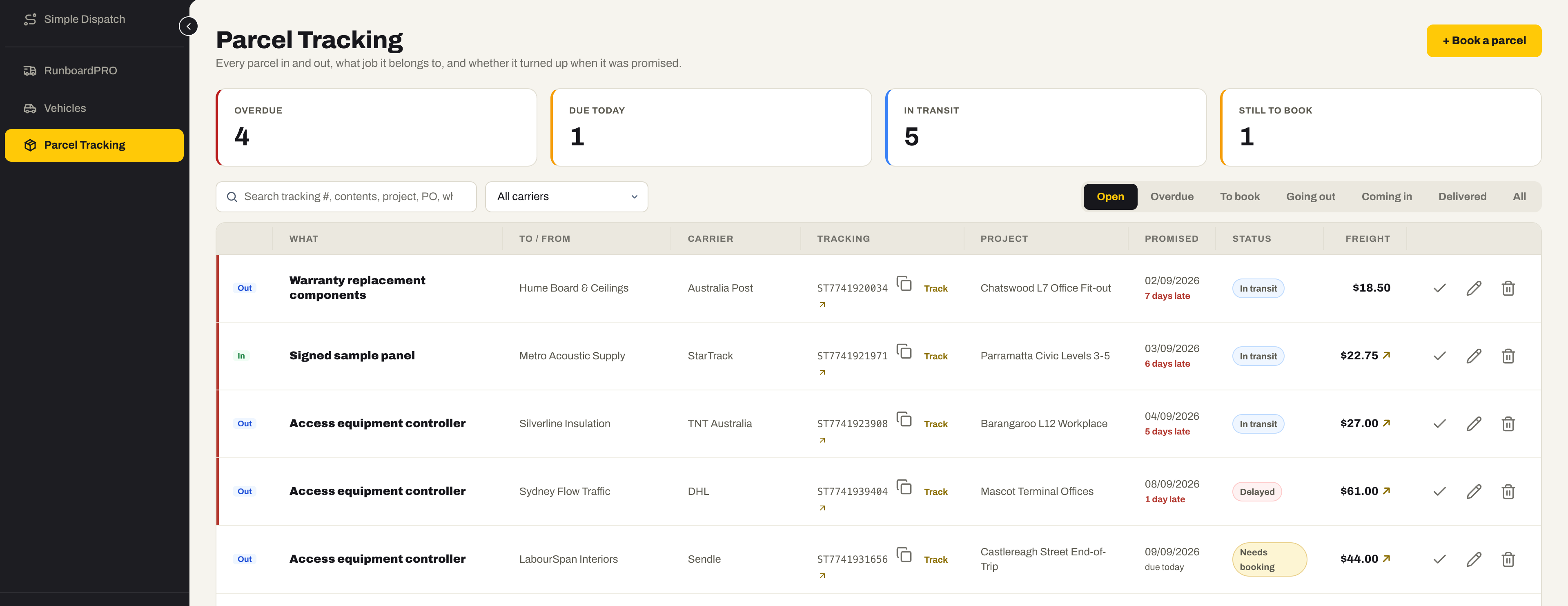The image size is (1568, 606).
Task: Switch to the To book filter tab
Action: click(x=1239, y=196)
